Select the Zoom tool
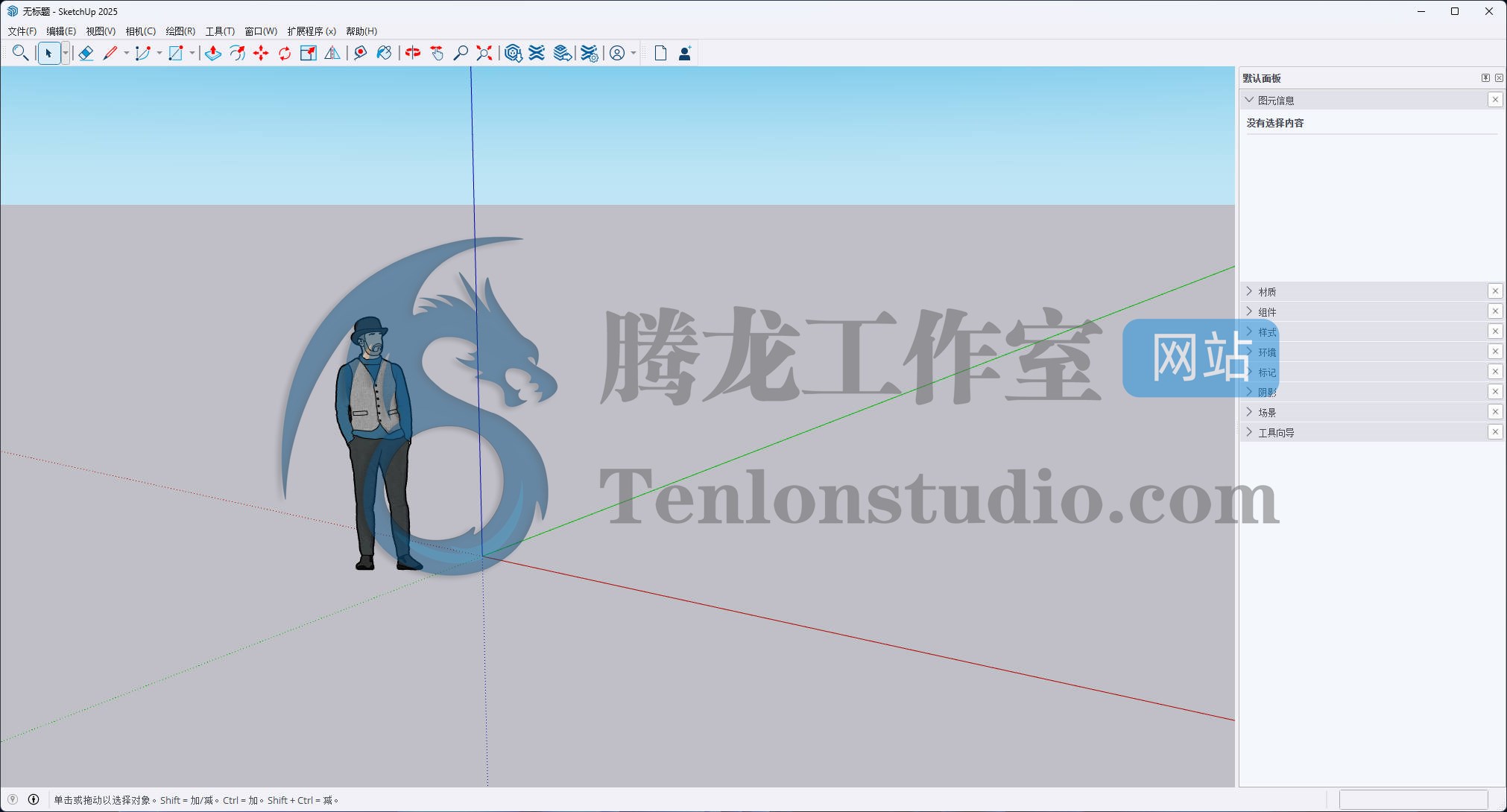The width and height of the screenshot is (1507, 812). [461, 53]
